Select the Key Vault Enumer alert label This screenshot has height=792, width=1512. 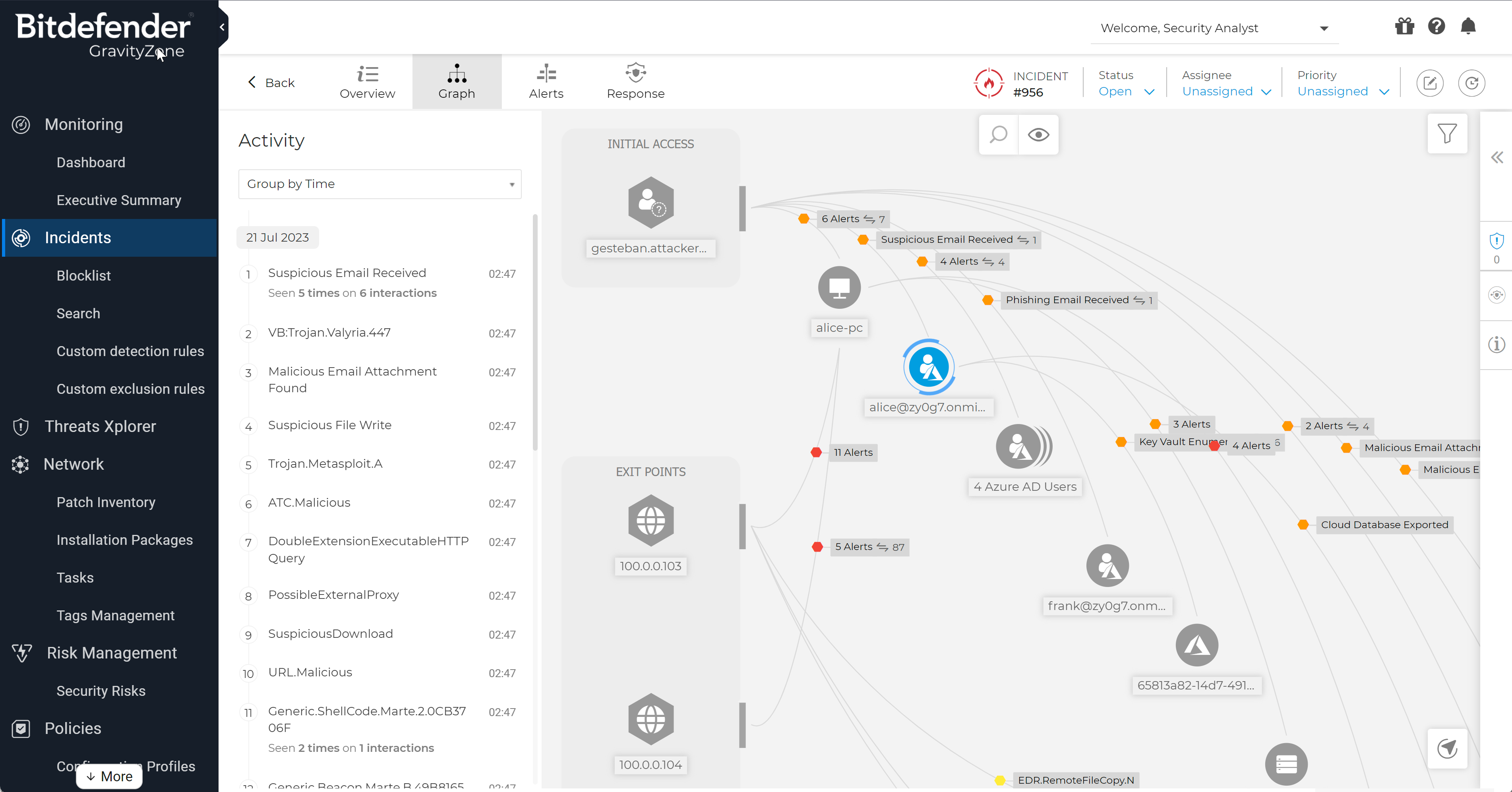[1182, 442]
